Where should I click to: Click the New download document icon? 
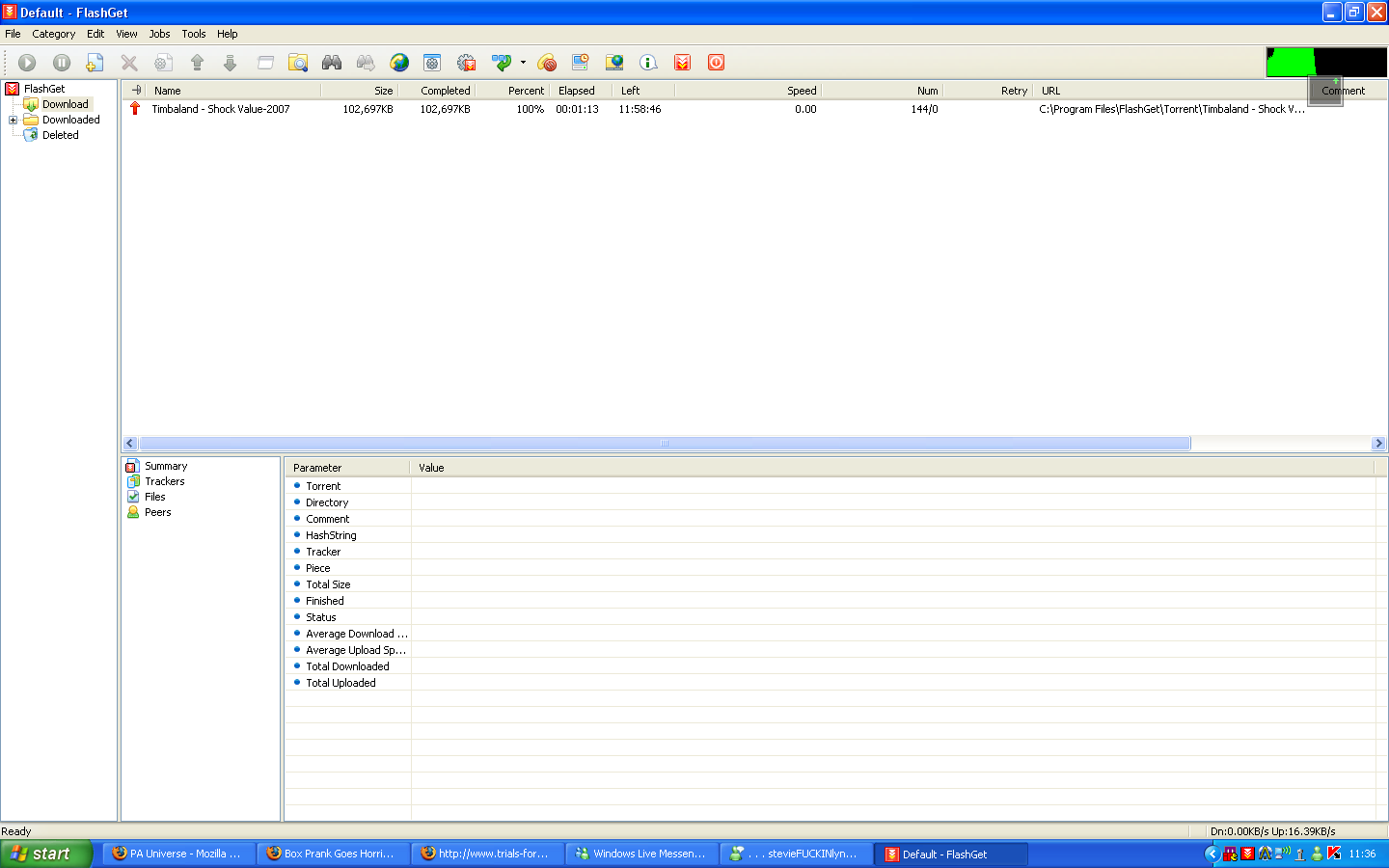95,63
